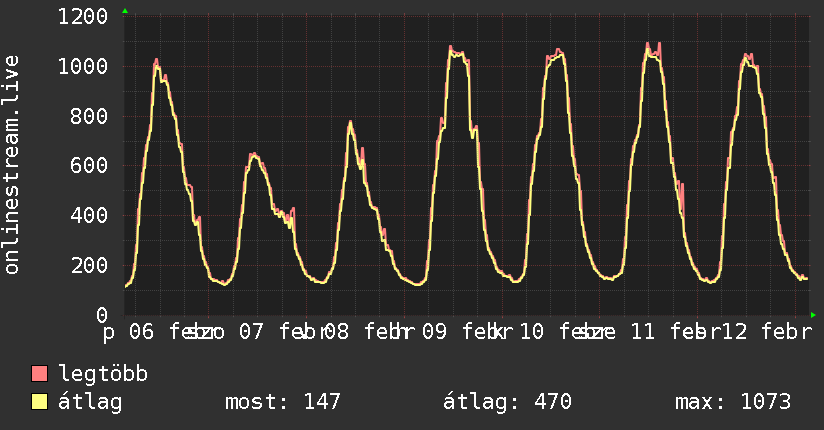Click the green arrow atop the y-axis
824x430 pixels.
coord(125,11)
